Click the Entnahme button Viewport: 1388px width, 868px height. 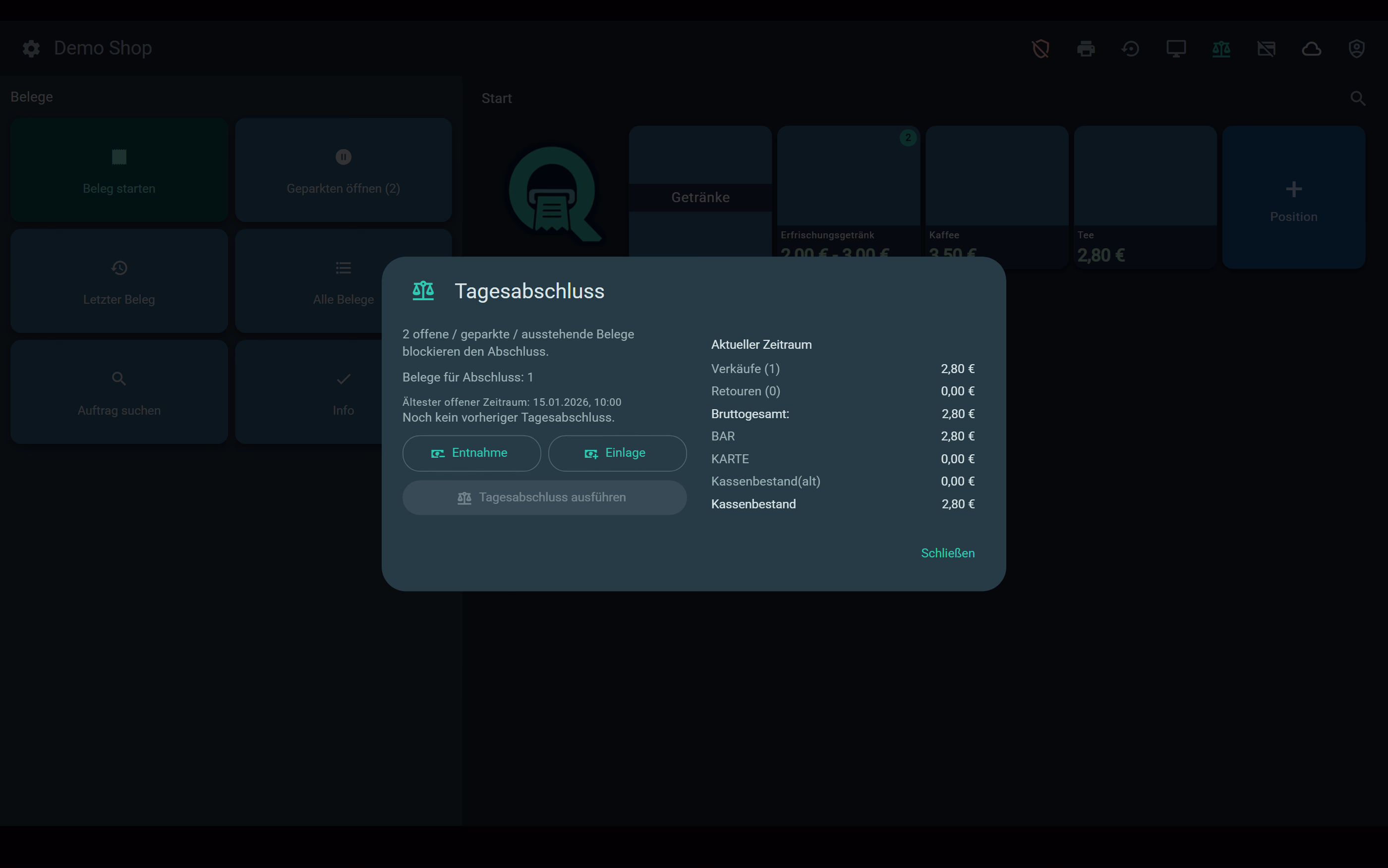tap(471, 453)
